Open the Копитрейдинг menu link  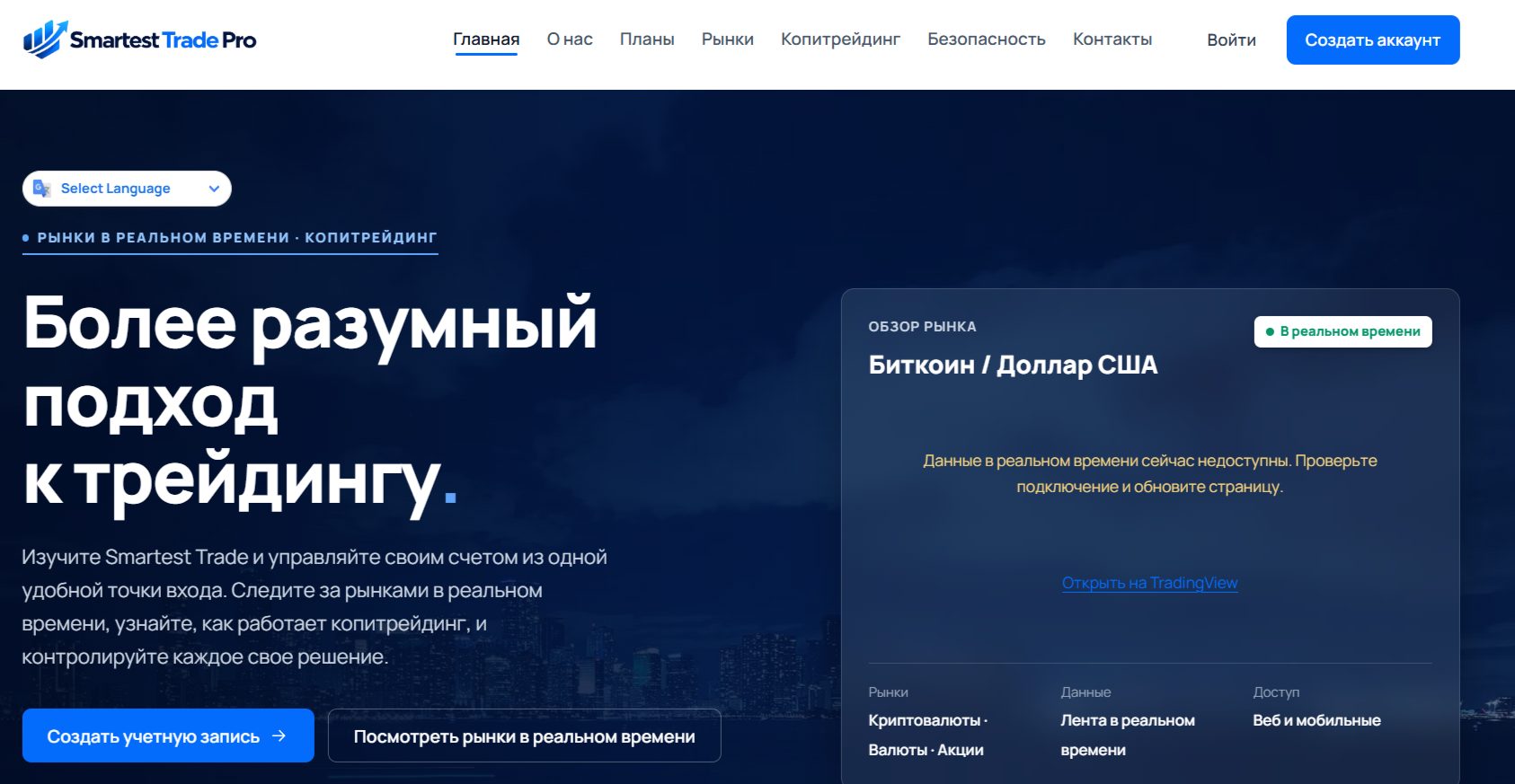click(x=840, y=40)
